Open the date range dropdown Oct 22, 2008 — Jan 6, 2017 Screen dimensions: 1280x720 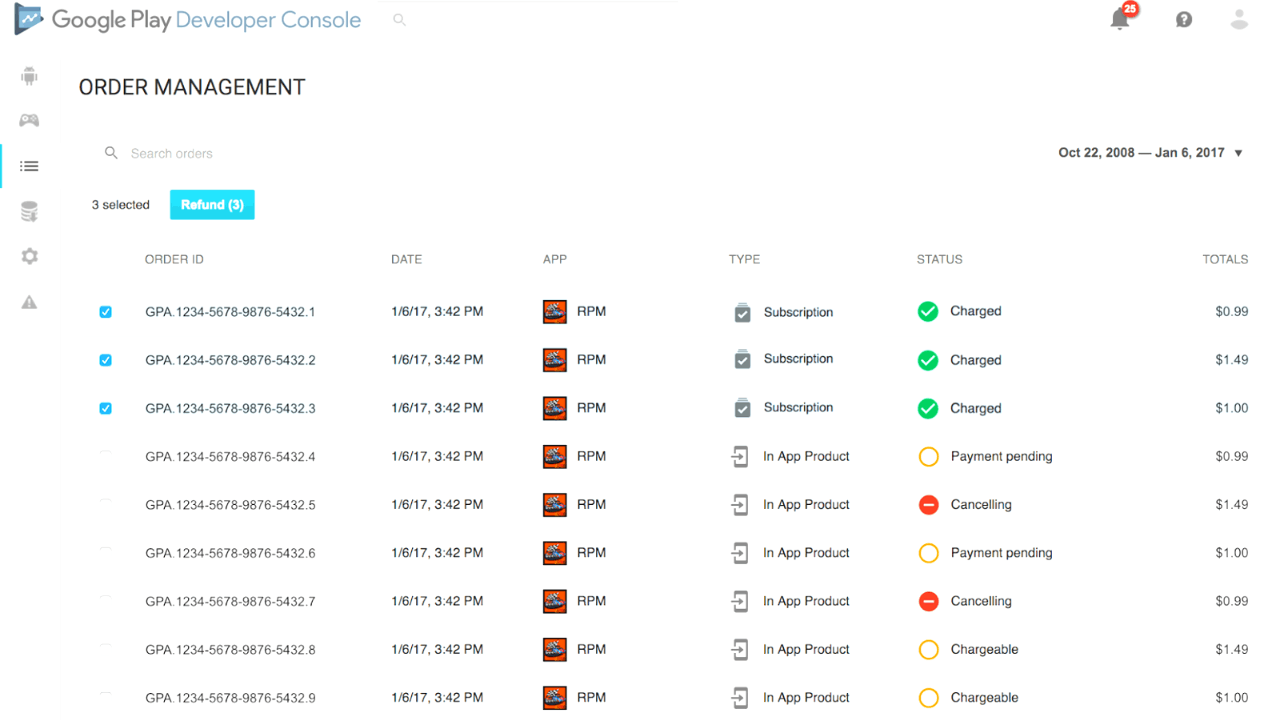1150,153
